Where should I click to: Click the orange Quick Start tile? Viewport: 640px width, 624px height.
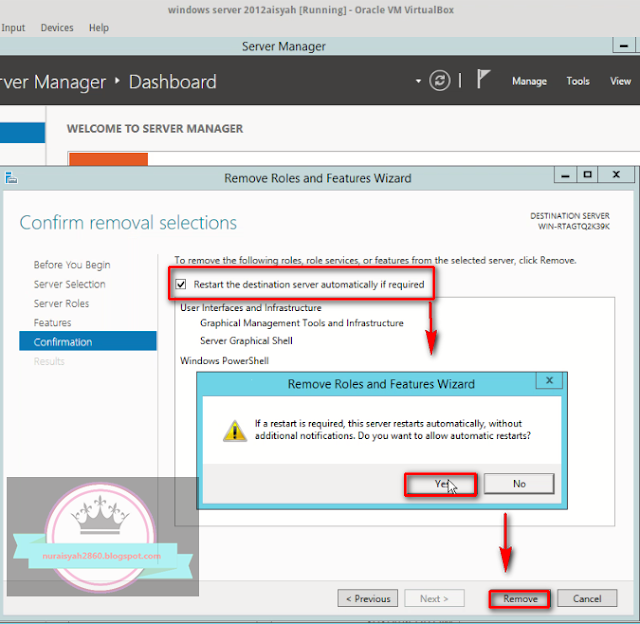[108, 159]
